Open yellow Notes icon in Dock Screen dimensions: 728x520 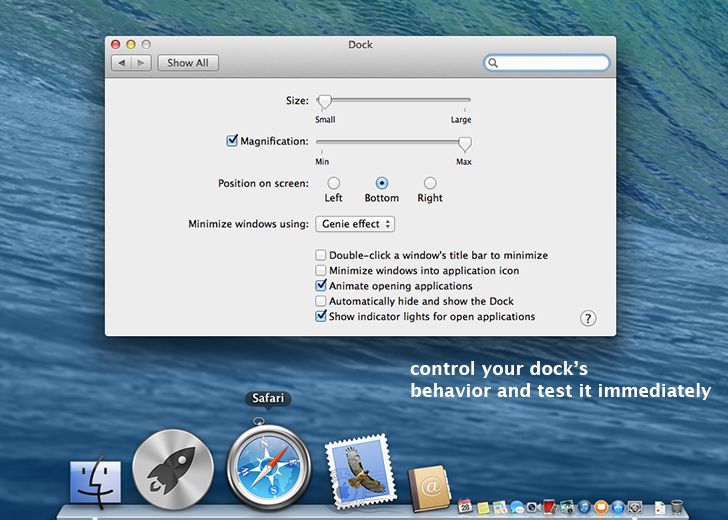pyautogui.click(x=483, y=507)
